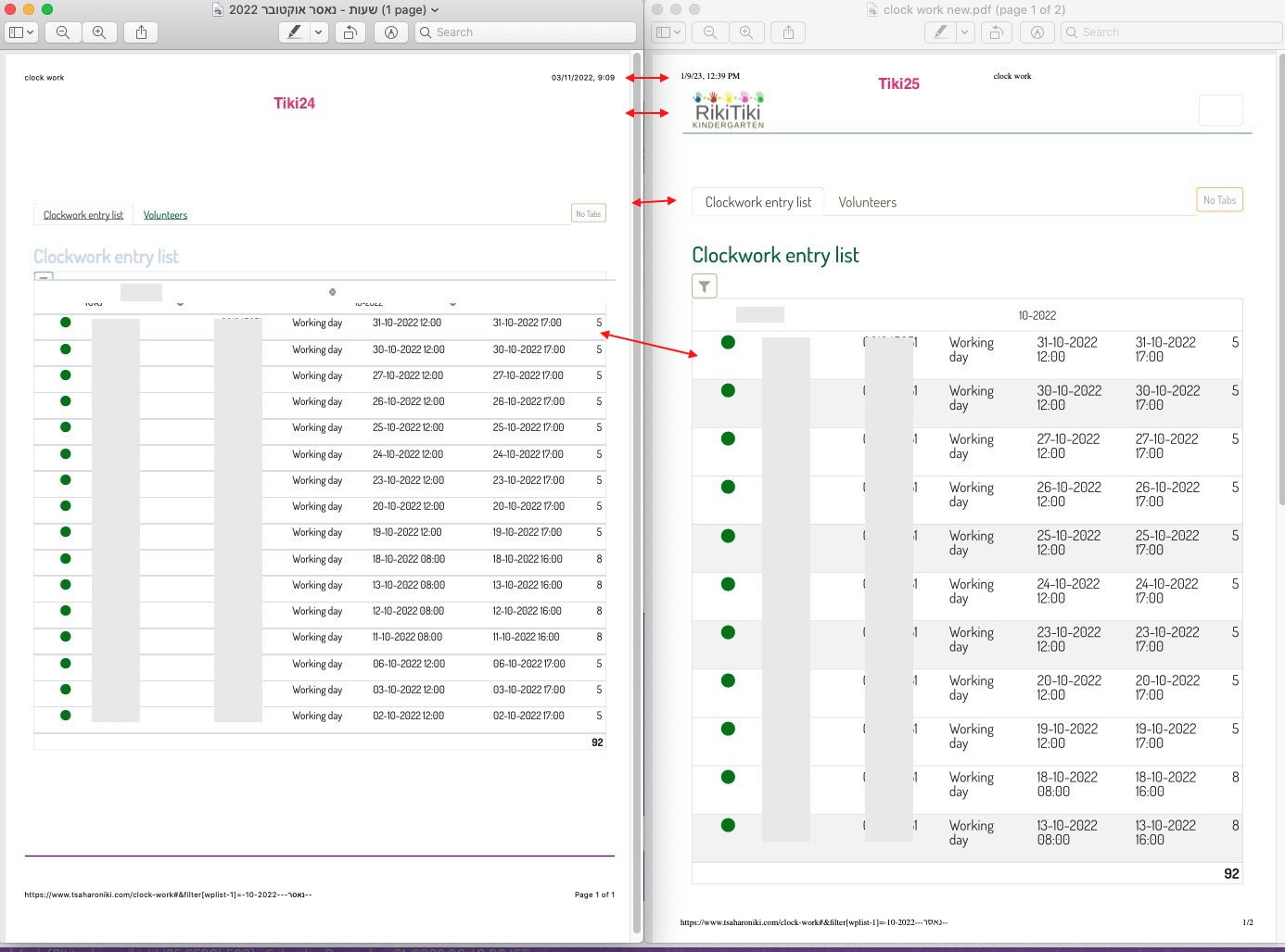This screenshot has height=952, width=1285.
Task: Click the footer URL in the right page
Action: coord(814,922)
